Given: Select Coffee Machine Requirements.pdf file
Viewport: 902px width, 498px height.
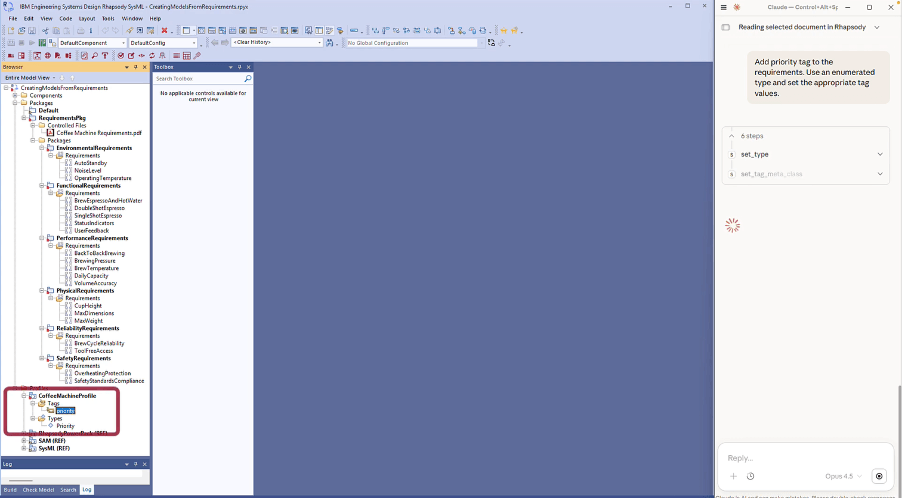Looking at the screenshot, I should (x=98, y=133).
